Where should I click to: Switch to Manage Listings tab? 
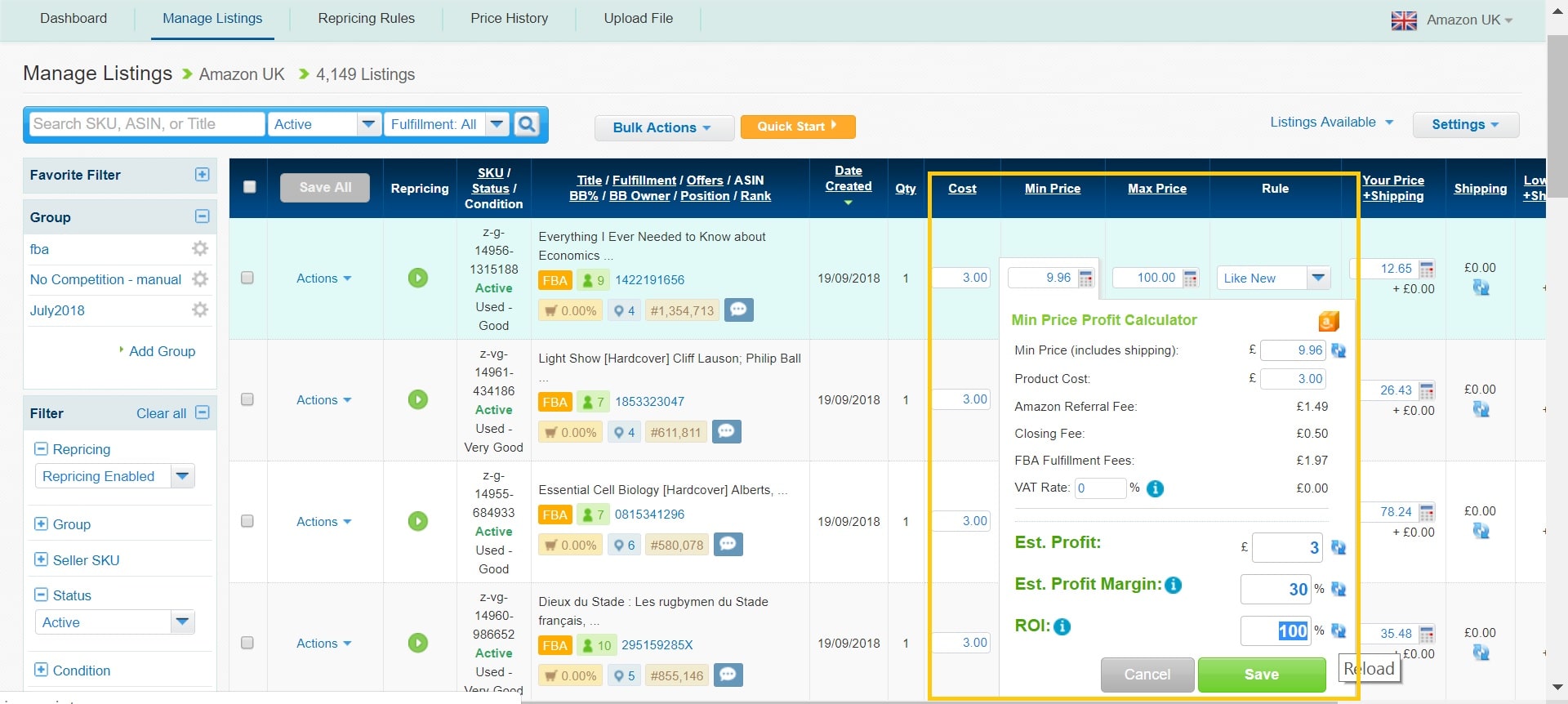(x=212, y=19)
